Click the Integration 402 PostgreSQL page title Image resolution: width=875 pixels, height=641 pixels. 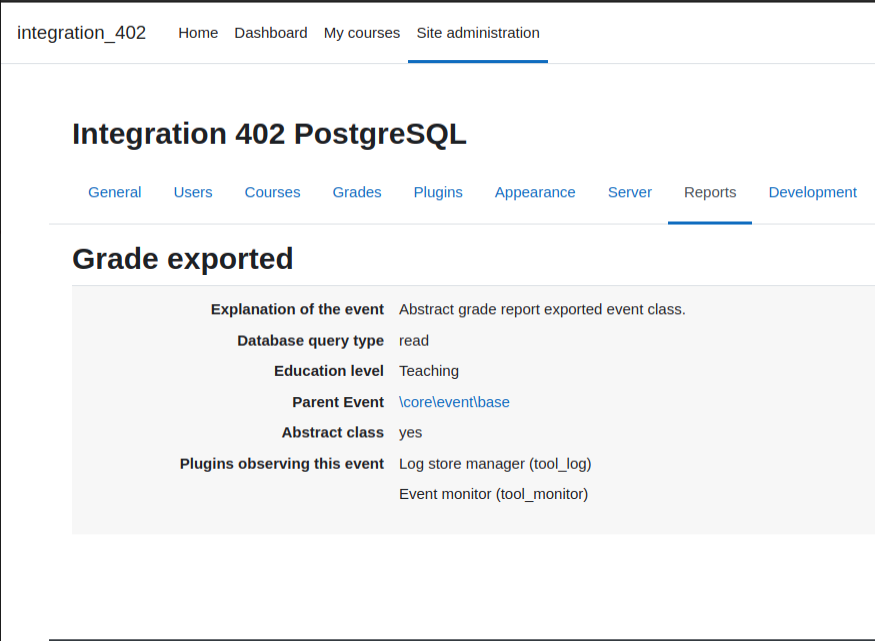[x=269, y=134]
